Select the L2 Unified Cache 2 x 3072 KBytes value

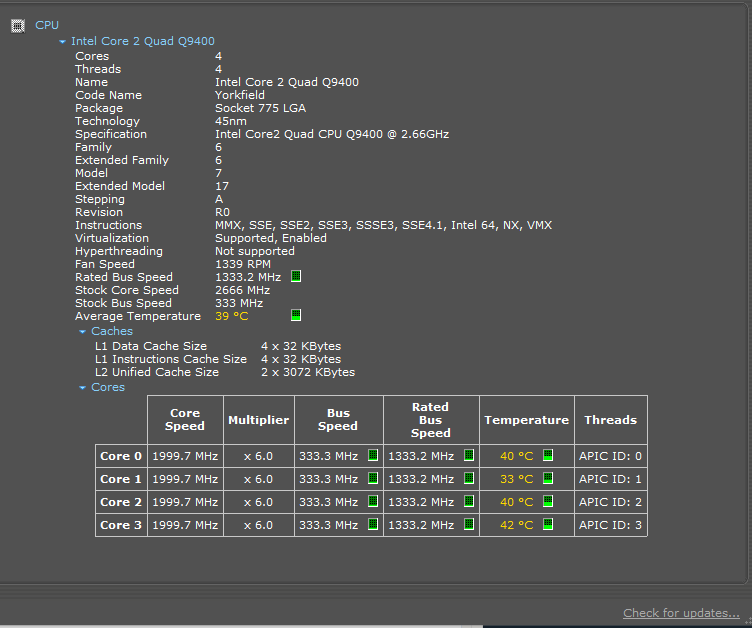(x=308, y=372)
